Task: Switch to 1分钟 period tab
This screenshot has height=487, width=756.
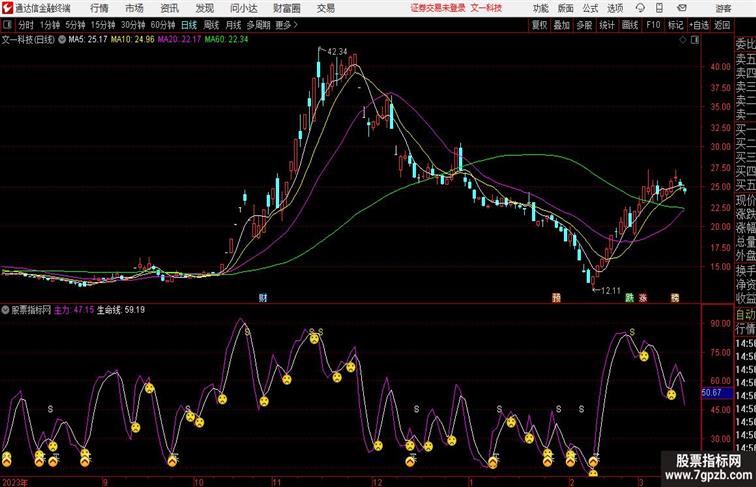Action: point(50,25)
